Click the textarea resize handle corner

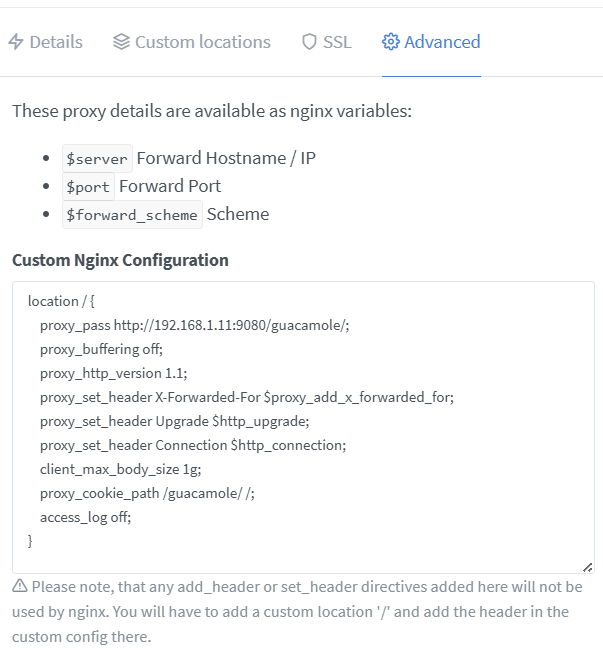587,566
